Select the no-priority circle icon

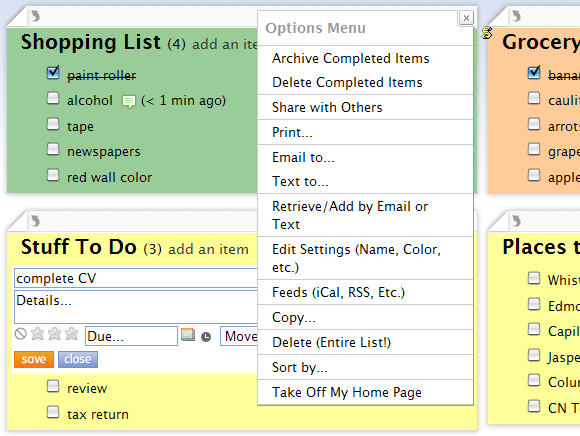click(21, 334)
